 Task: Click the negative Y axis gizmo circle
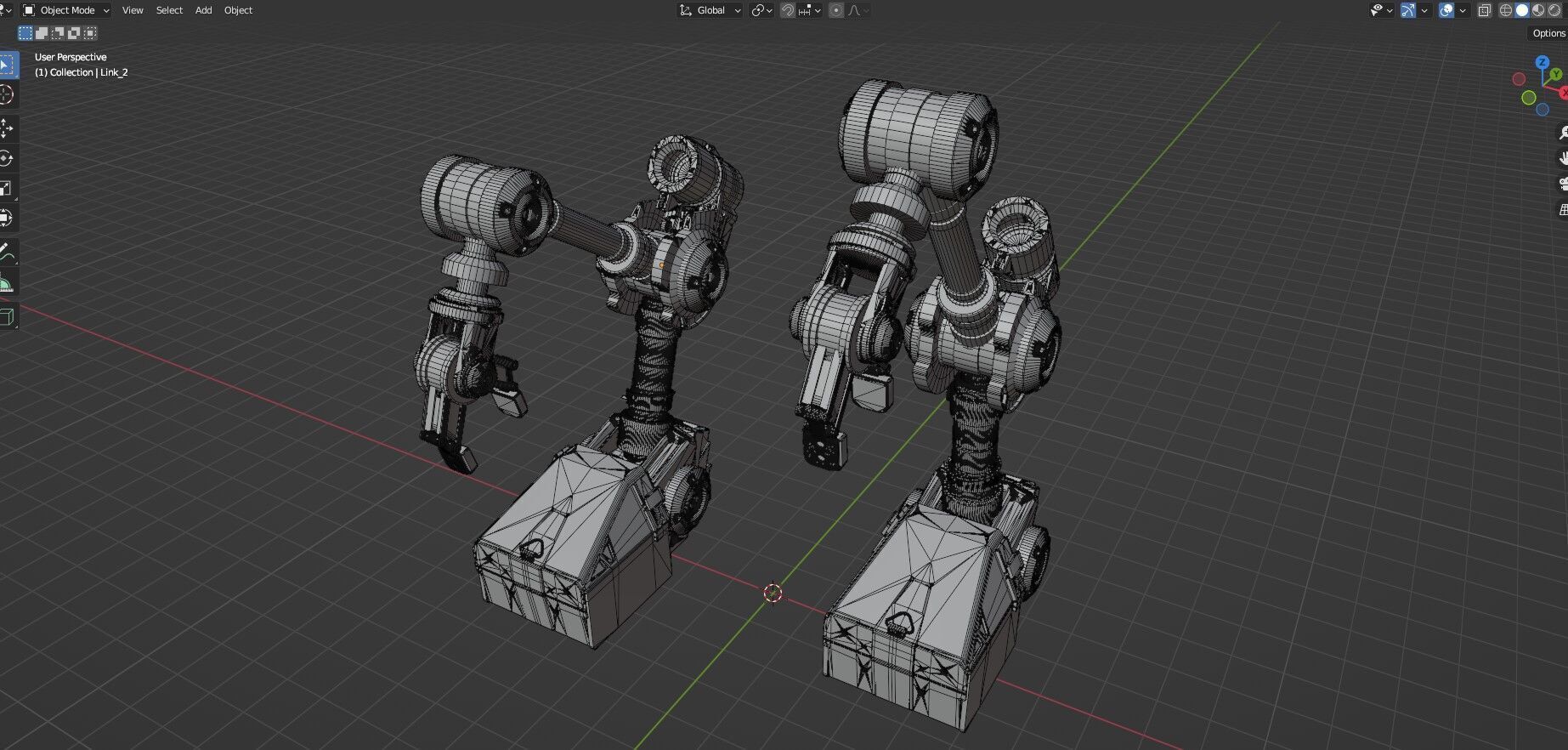[x=1528, y=98]
